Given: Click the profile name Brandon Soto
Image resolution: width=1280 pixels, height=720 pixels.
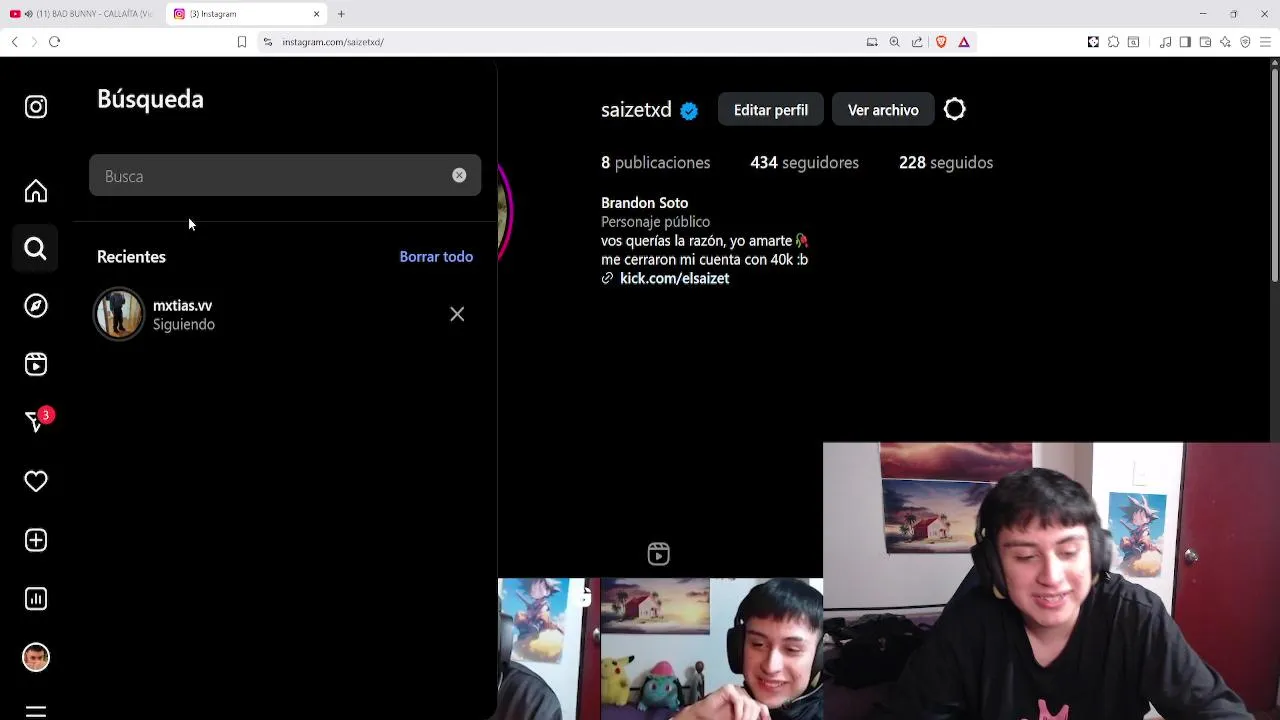Looking at the screenshot, I should click(x=644, y=203).
